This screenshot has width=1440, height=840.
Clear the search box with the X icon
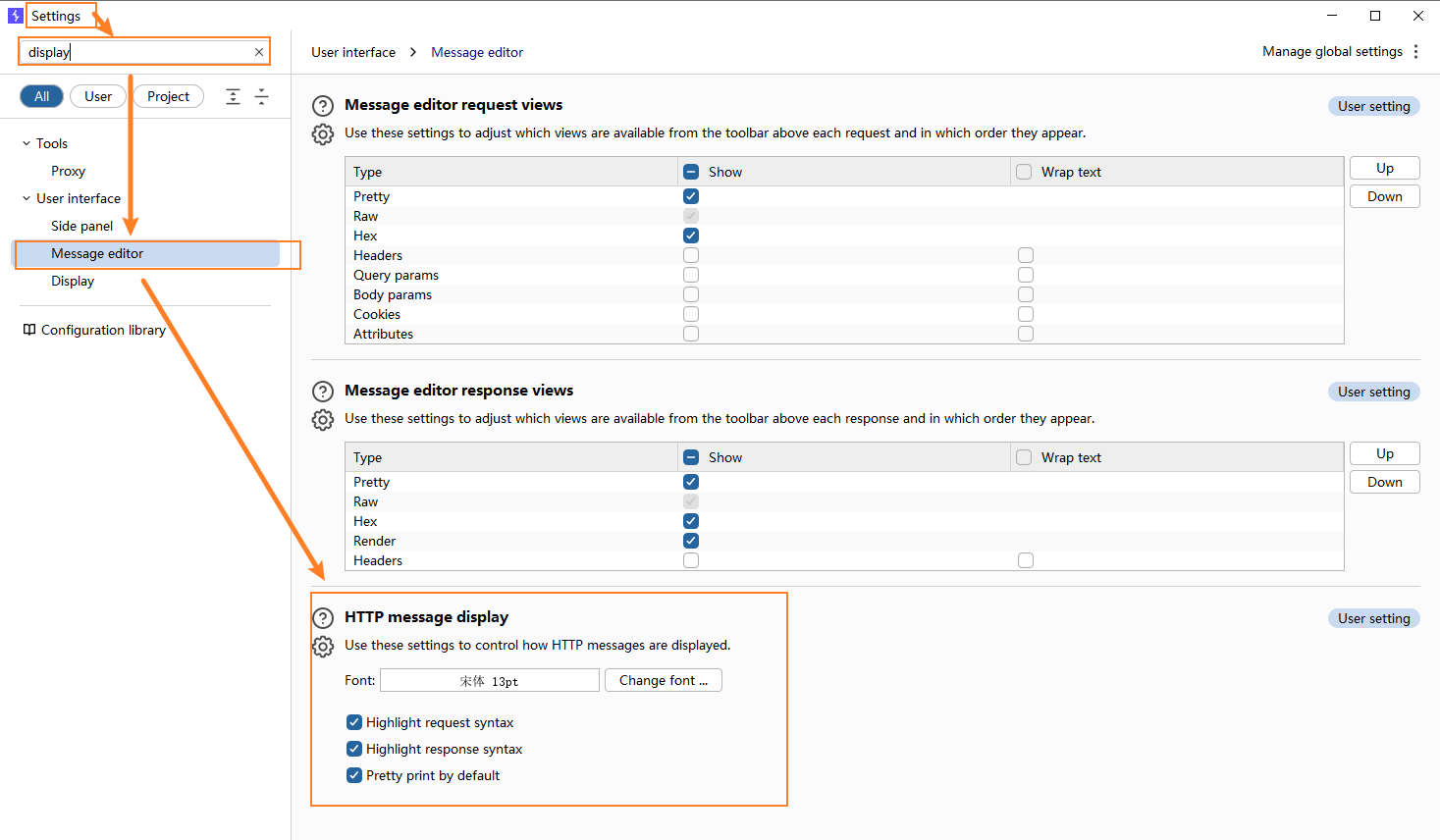pyautogui.click(x=259, y=52)
